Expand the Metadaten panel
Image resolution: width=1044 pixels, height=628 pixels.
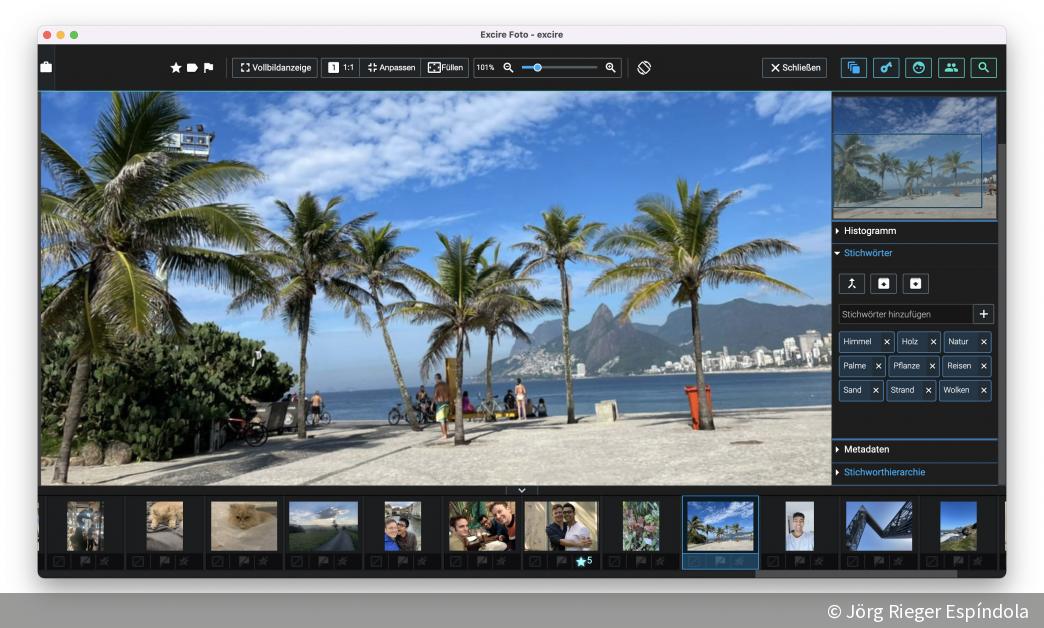[868, 450]
